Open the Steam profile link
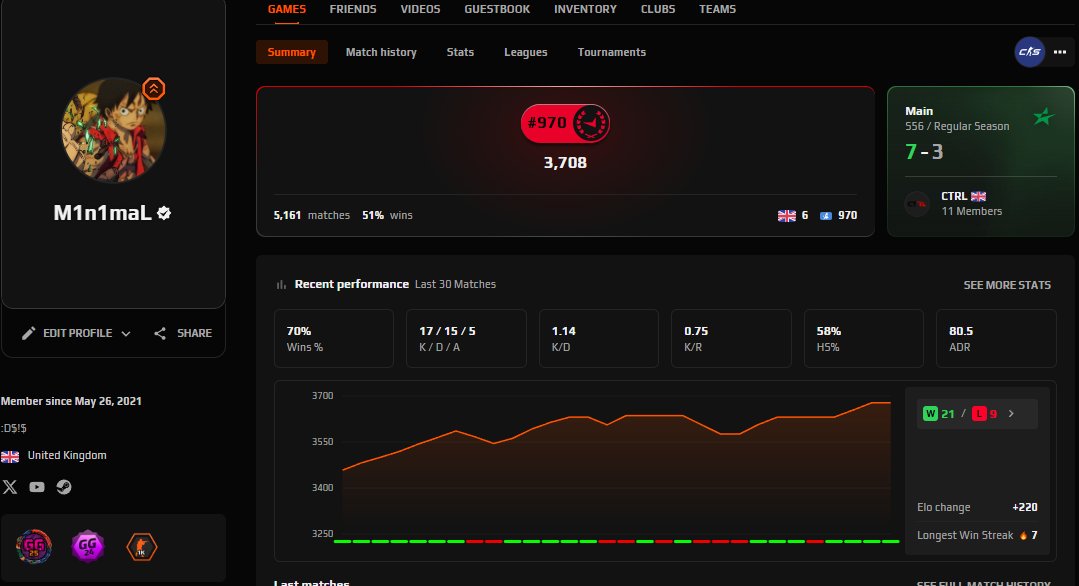Viewport: 1079px width, 586px height. point(64,487)
